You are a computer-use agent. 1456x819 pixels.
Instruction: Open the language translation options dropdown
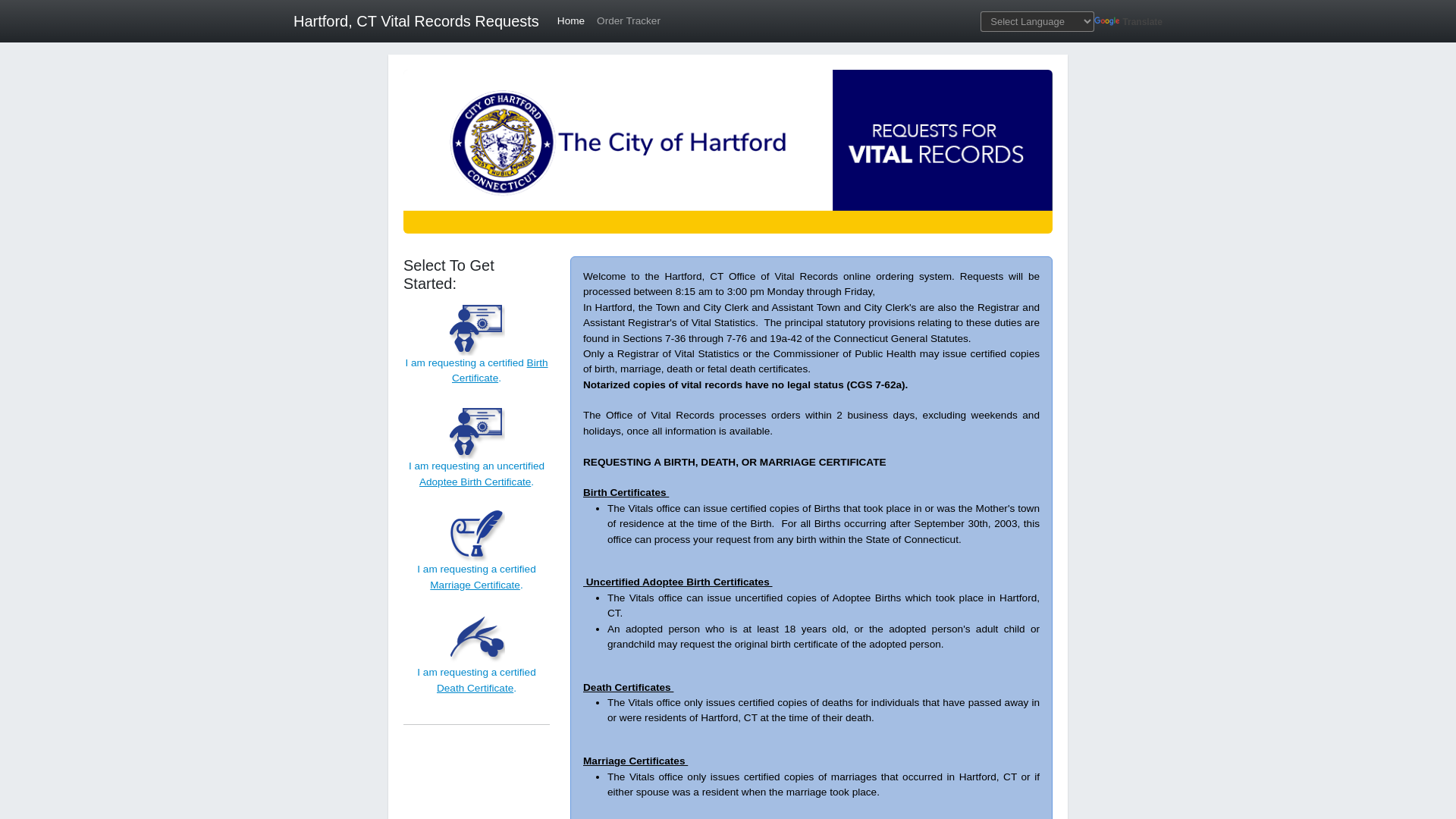[x=1037, y=21]
